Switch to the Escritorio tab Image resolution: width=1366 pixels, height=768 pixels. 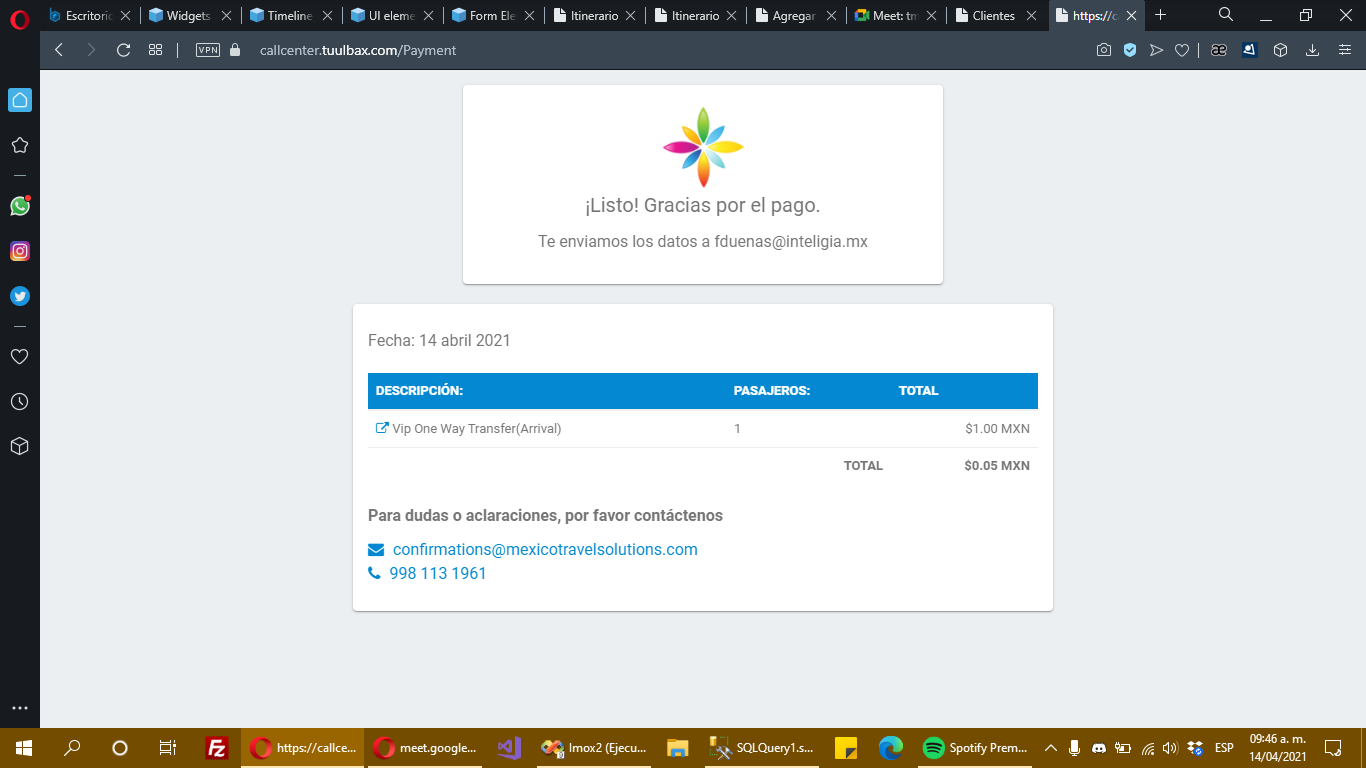[x=89, y=15]
